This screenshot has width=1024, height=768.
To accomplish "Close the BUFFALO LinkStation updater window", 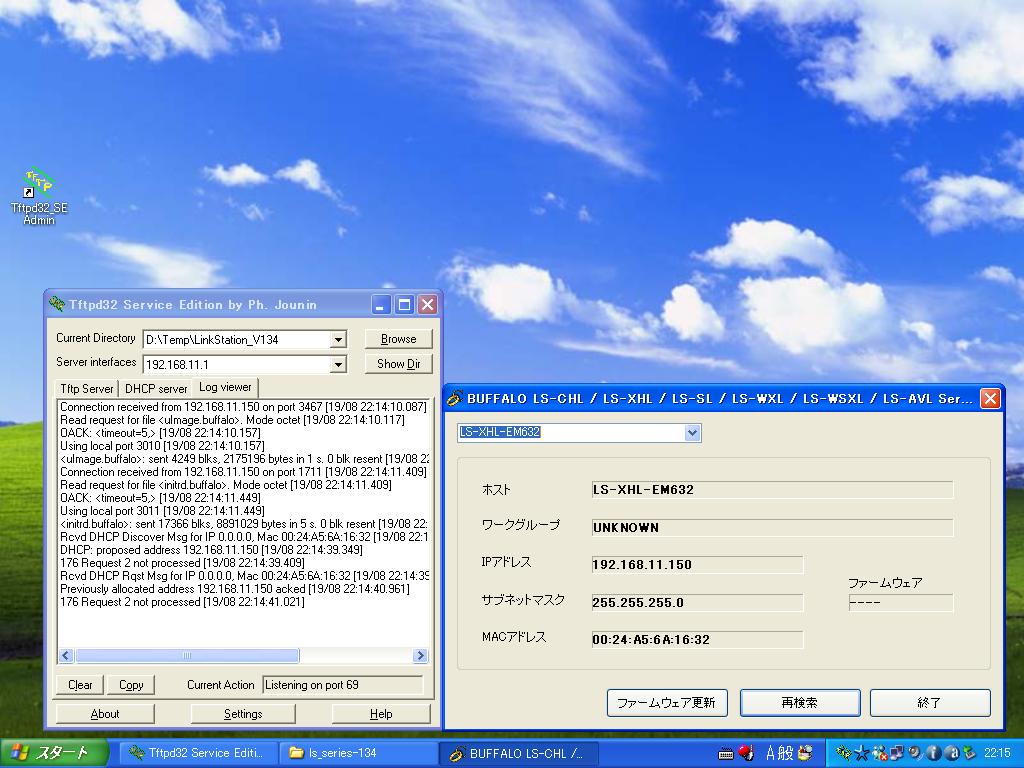I will (x=990, y=398).
